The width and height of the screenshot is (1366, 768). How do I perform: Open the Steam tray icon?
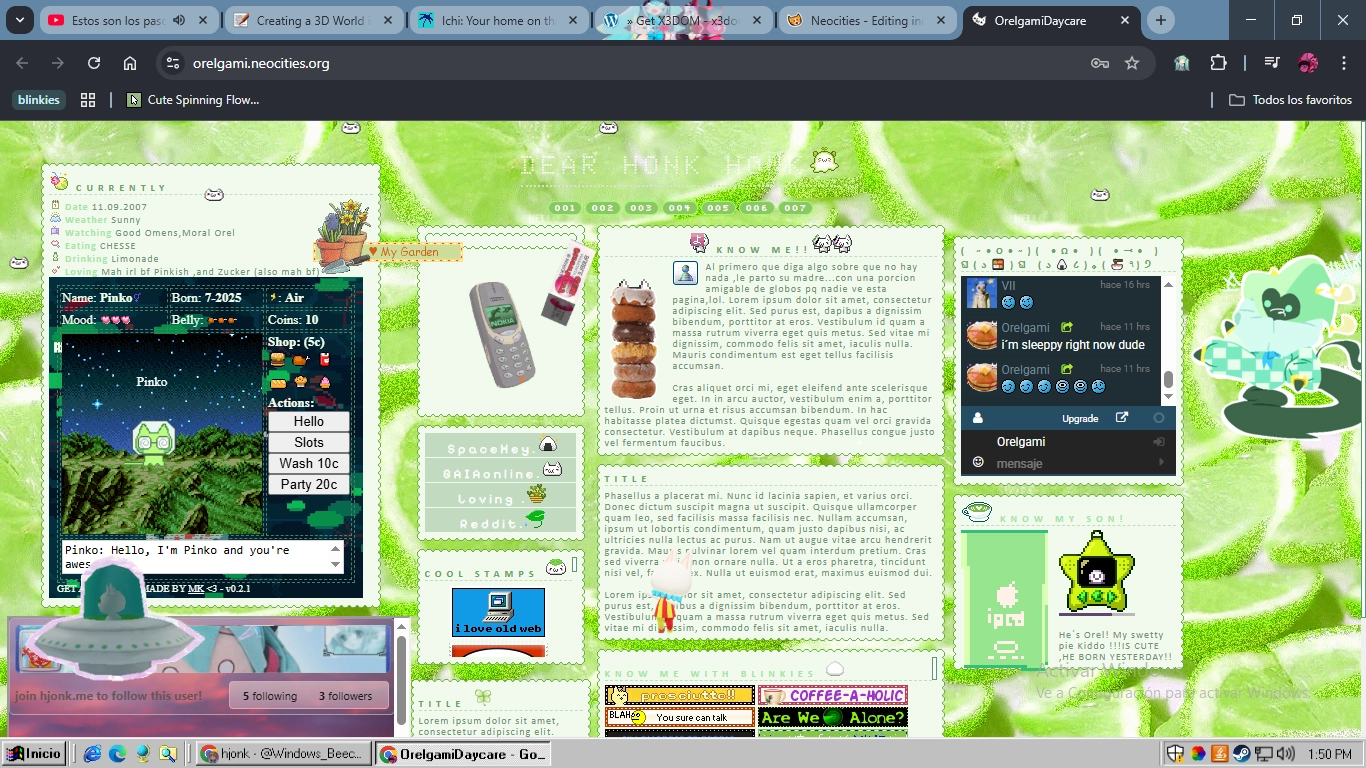[1241, 753]
